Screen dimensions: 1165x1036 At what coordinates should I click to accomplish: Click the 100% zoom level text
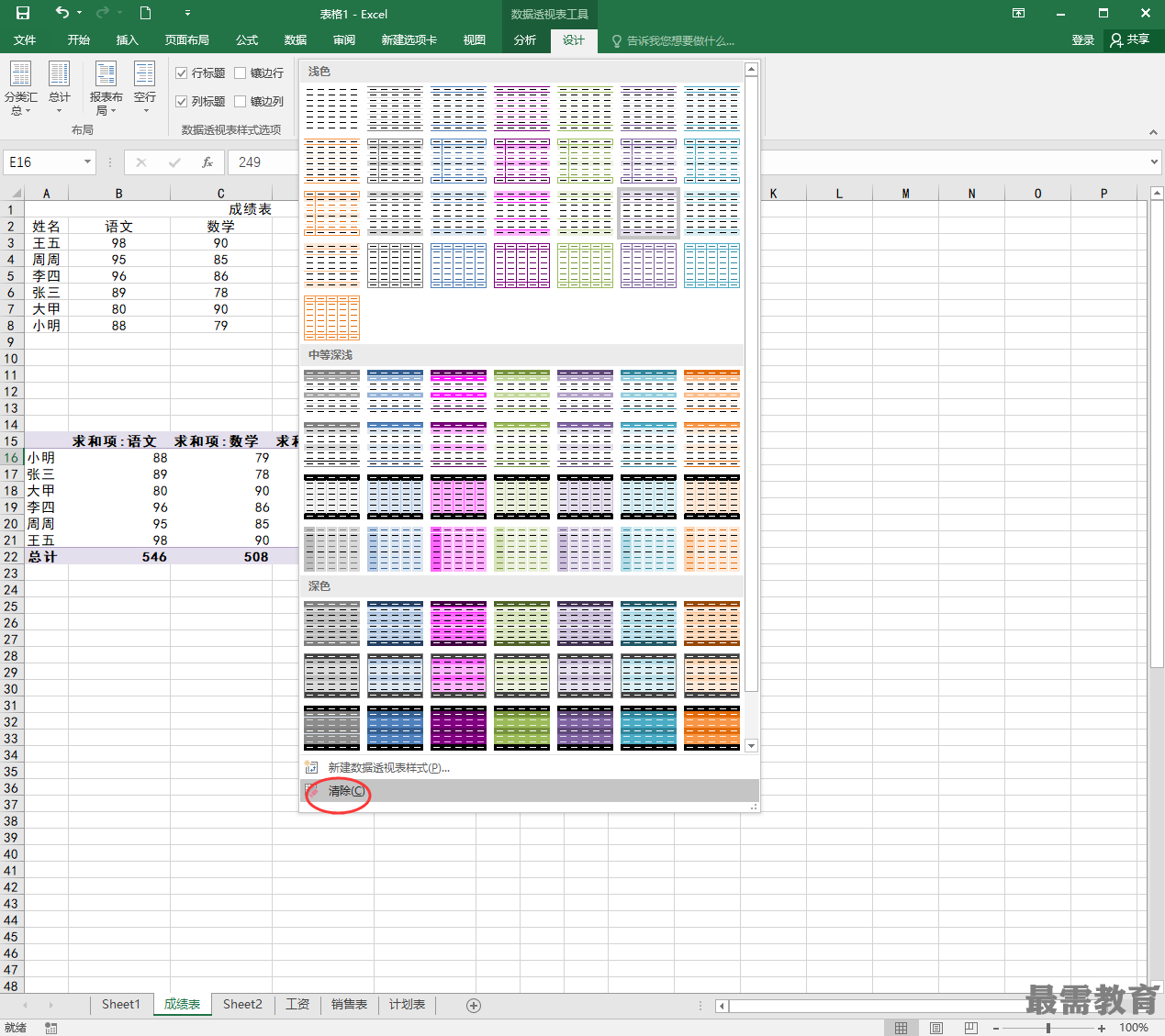[x=1134, y=1028]
